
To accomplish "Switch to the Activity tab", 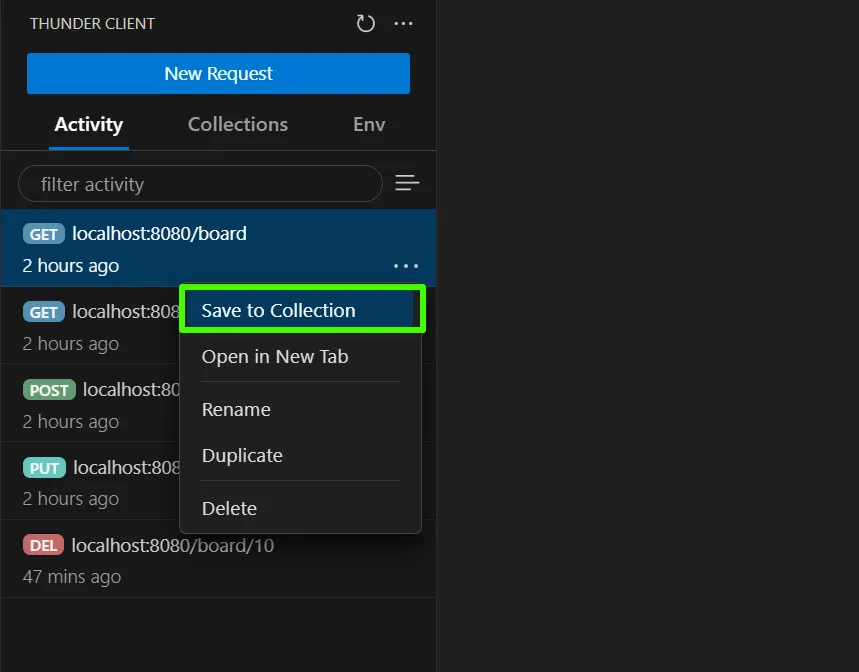I will coord(89,125).
